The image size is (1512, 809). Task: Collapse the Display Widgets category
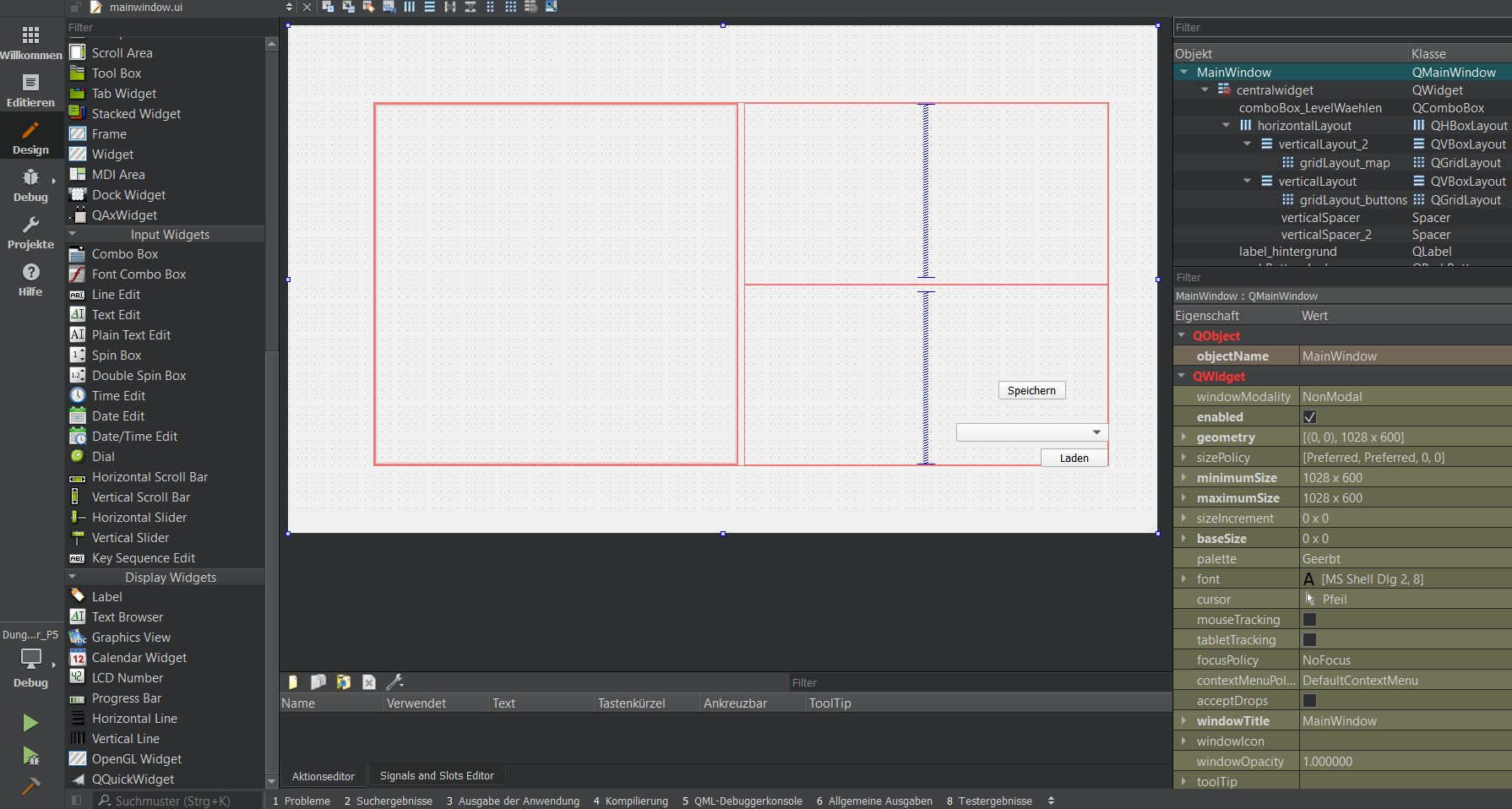click(x=73, y=578)
